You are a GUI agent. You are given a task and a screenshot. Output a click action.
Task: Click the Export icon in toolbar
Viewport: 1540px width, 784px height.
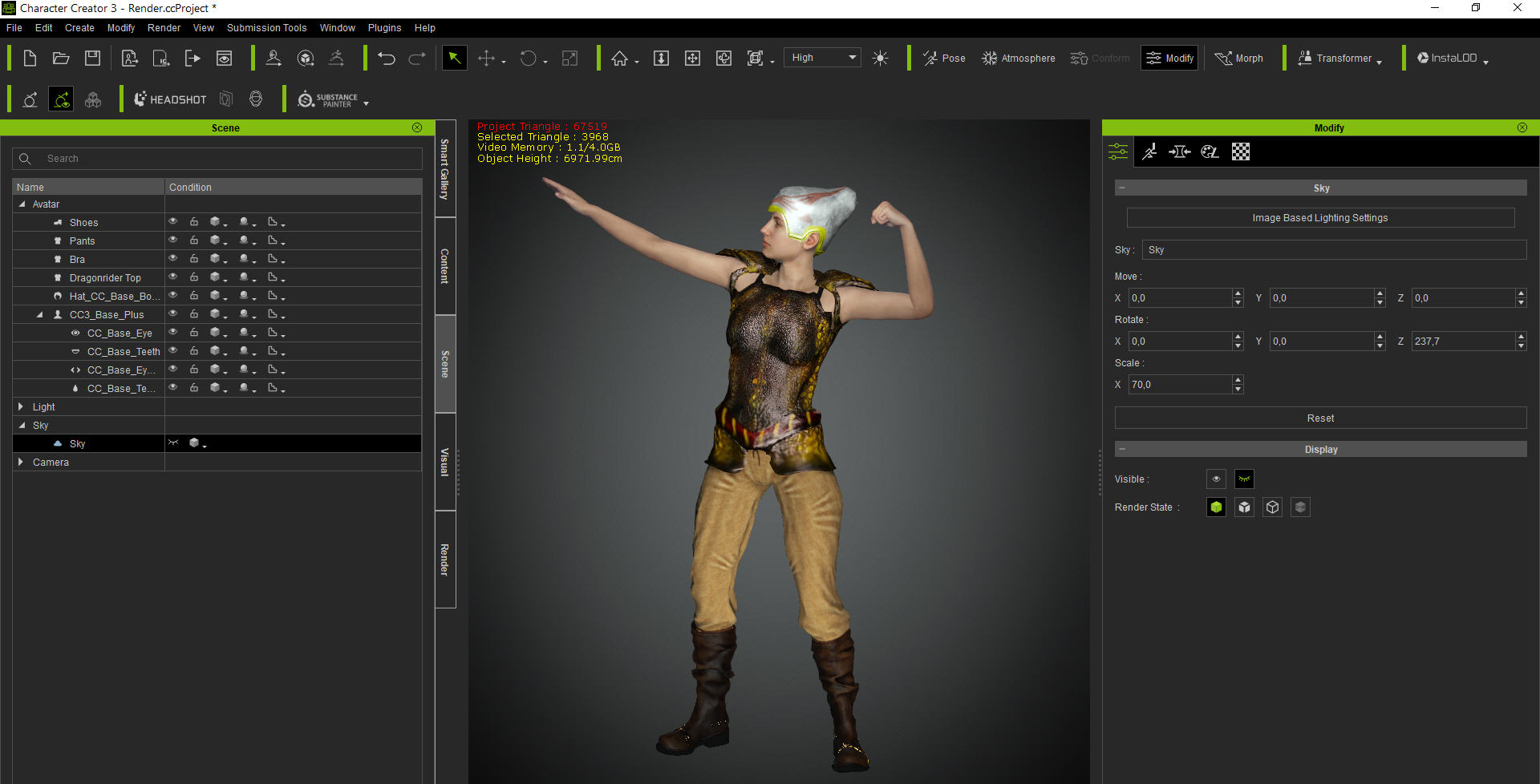click(x=192, y=58)
